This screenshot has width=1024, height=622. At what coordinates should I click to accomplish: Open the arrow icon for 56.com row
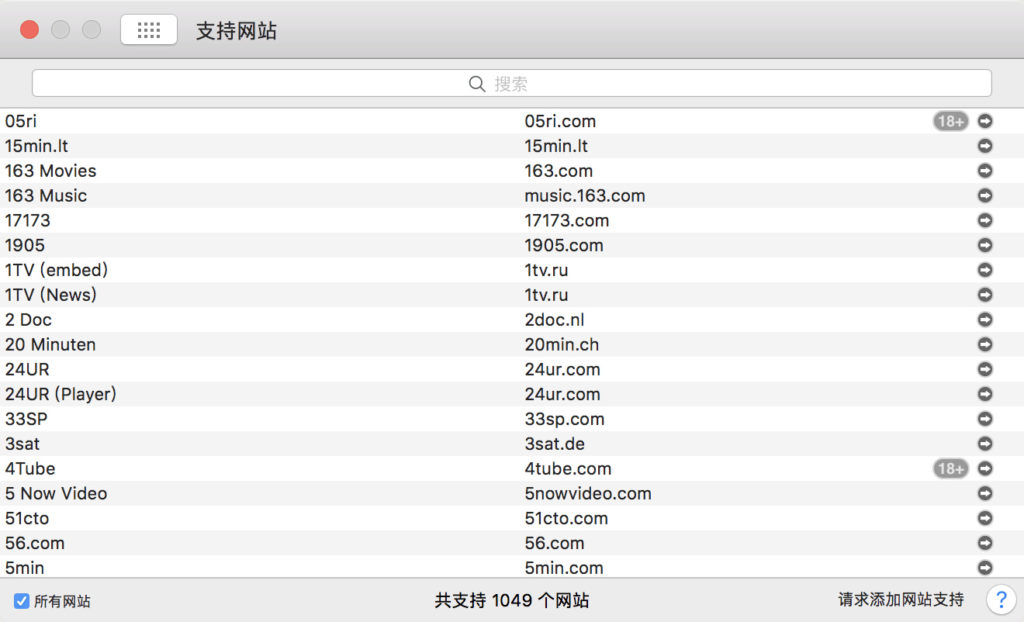point(985,543)
